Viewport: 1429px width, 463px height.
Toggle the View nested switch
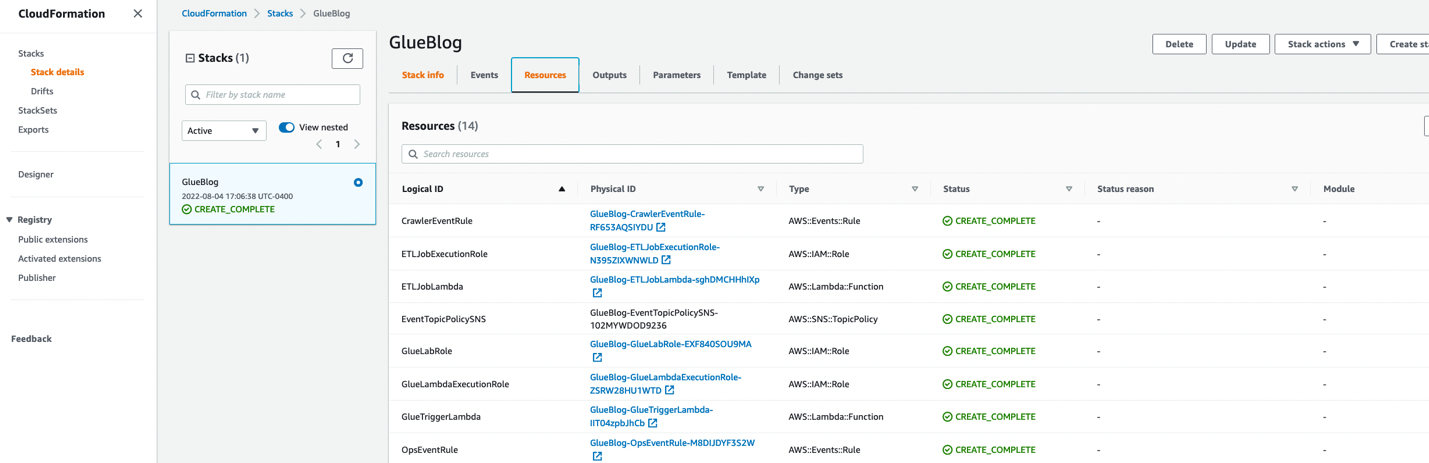[x=287, y=127]
